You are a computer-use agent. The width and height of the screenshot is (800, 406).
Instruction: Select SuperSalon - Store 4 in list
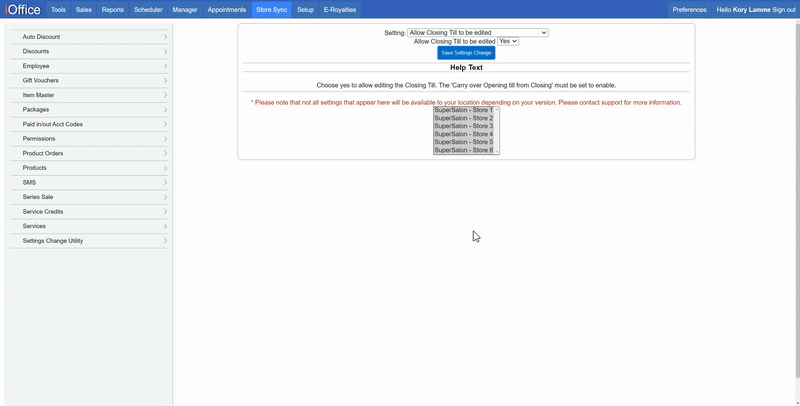coord(464,134)
